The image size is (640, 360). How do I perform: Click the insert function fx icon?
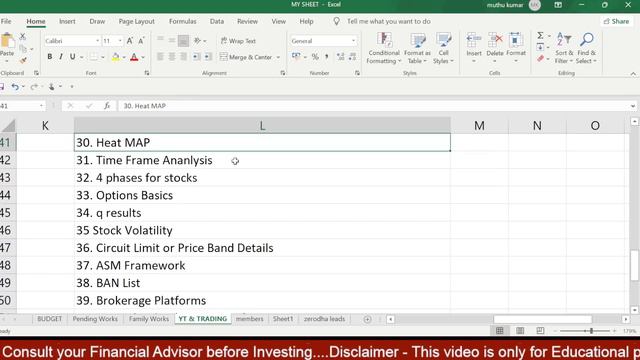(107, 106)
